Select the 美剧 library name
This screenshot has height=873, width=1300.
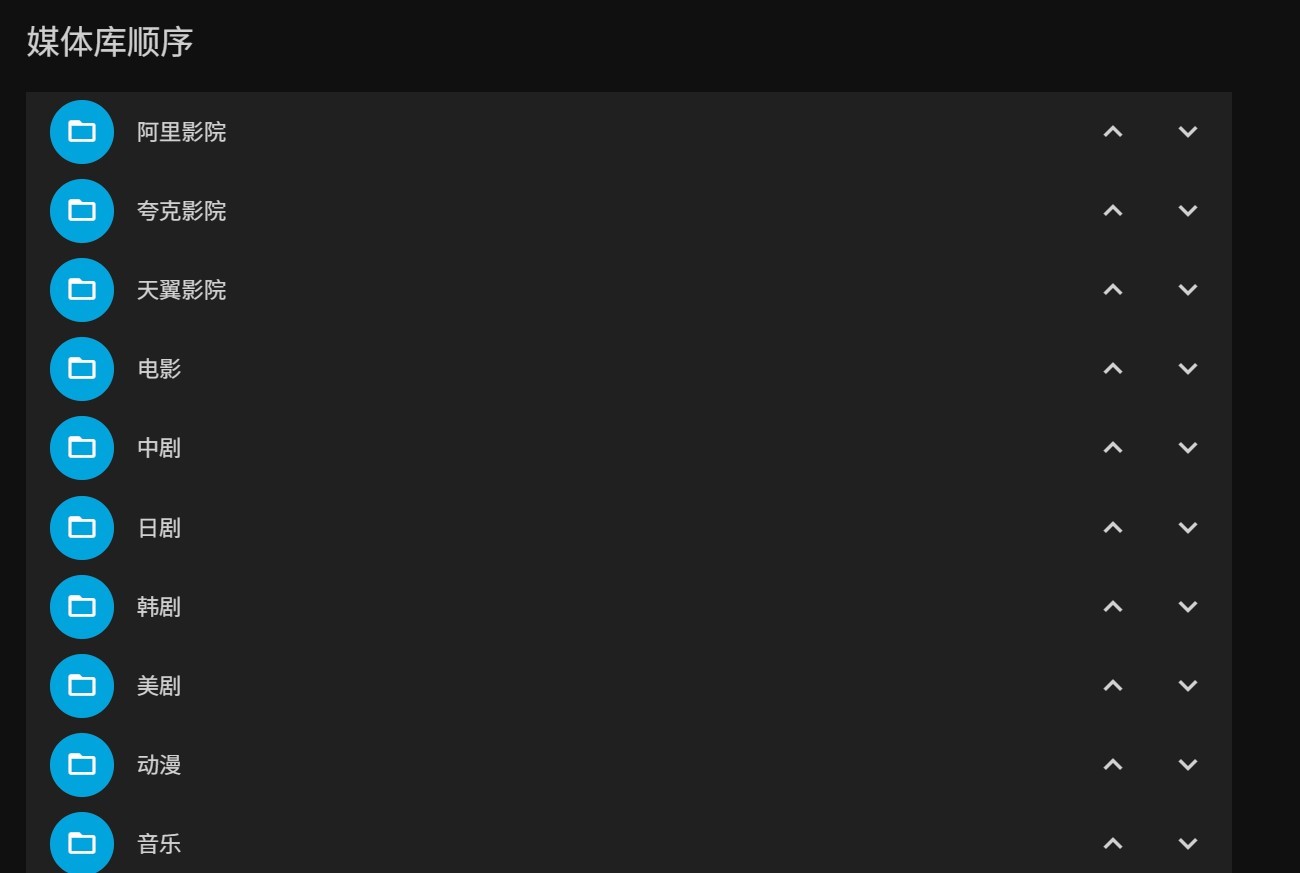pos(159,686)
